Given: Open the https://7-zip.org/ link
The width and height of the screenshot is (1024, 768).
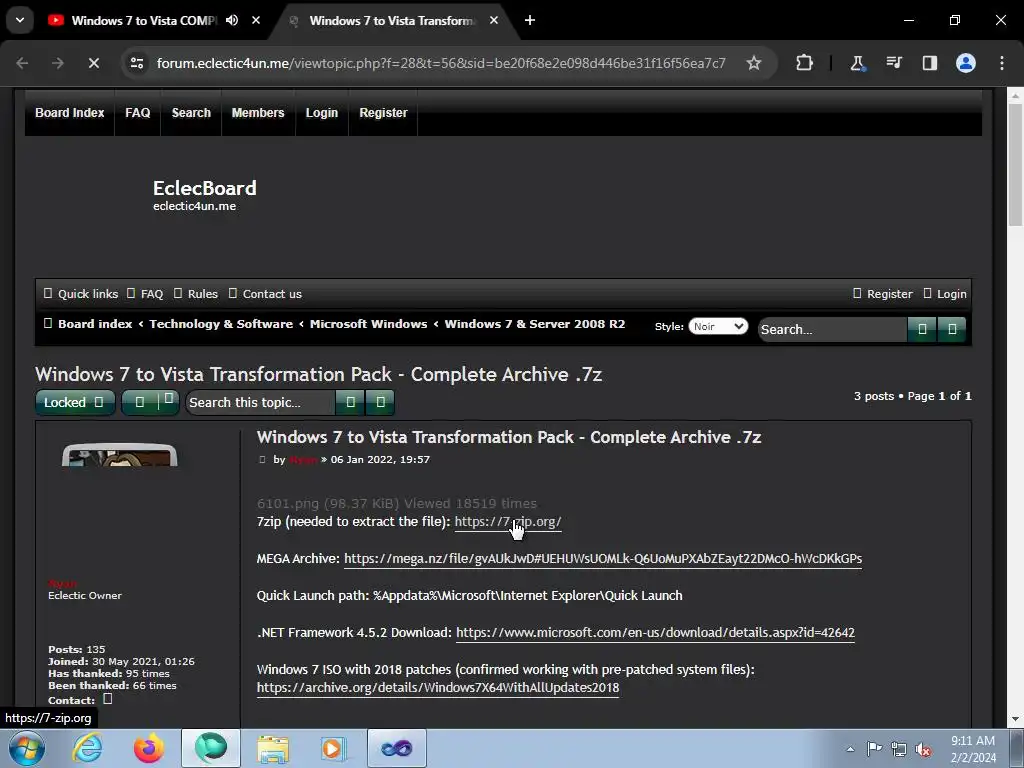Looking at the screenshot, I should click(x=508, y=522).
